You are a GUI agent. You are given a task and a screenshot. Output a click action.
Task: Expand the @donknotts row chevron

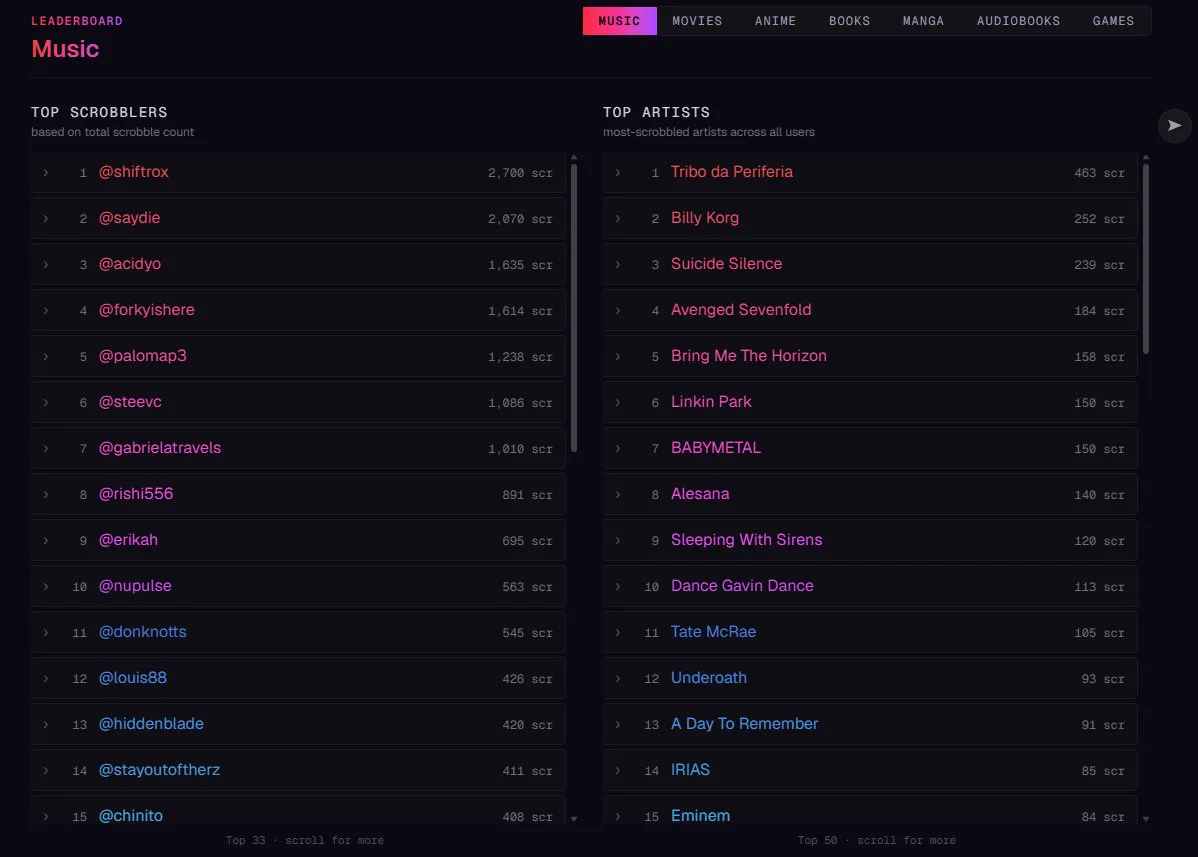click(x=46, y=632)
